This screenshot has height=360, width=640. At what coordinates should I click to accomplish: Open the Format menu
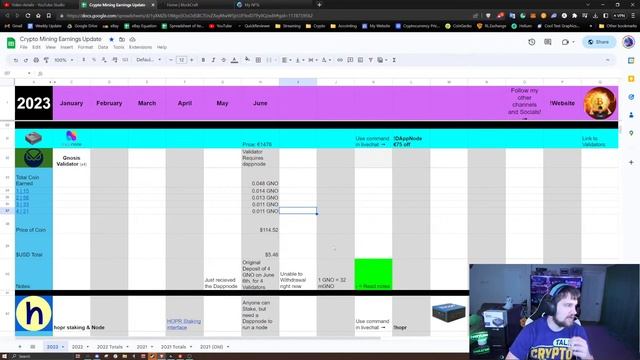click(85, 47)
